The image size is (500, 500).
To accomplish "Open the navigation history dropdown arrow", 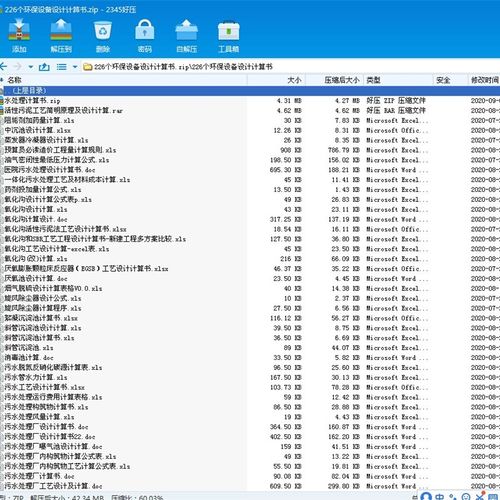I will (31, 67).
